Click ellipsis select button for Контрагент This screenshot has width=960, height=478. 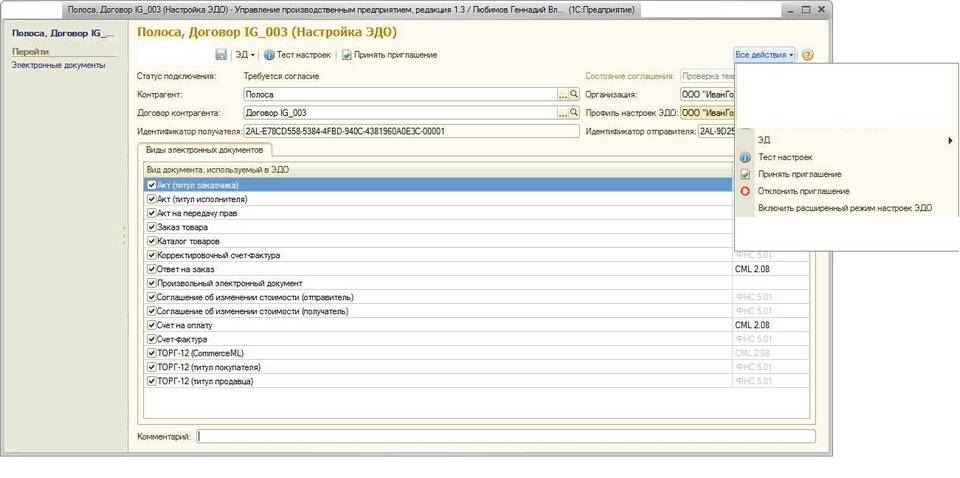pyautogui.click(x=563, y=95)
